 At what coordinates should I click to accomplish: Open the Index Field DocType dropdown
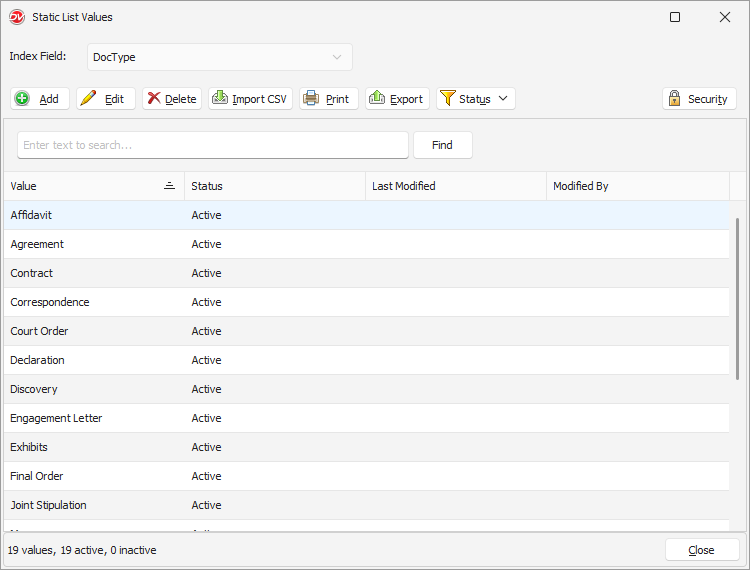pyautogui.click(x=220, y=57)
